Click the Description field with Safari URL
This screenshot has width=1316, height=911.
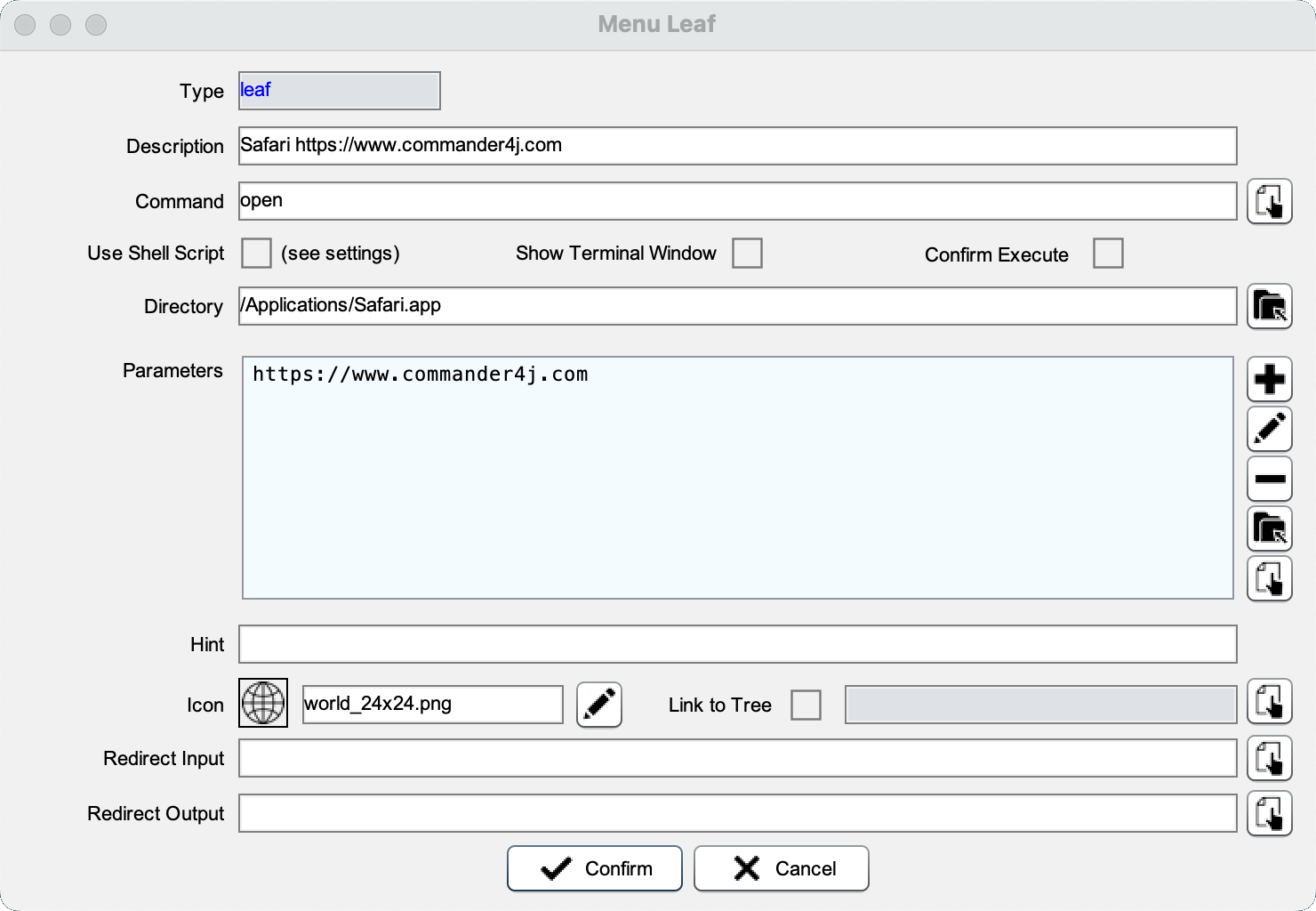point(737,146)
